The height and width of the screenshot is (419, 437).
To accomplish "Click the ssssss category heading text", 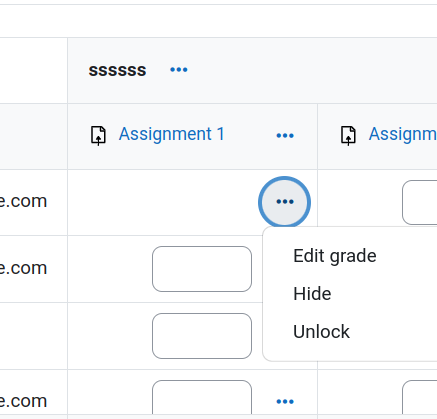I will tap(117, 70).
